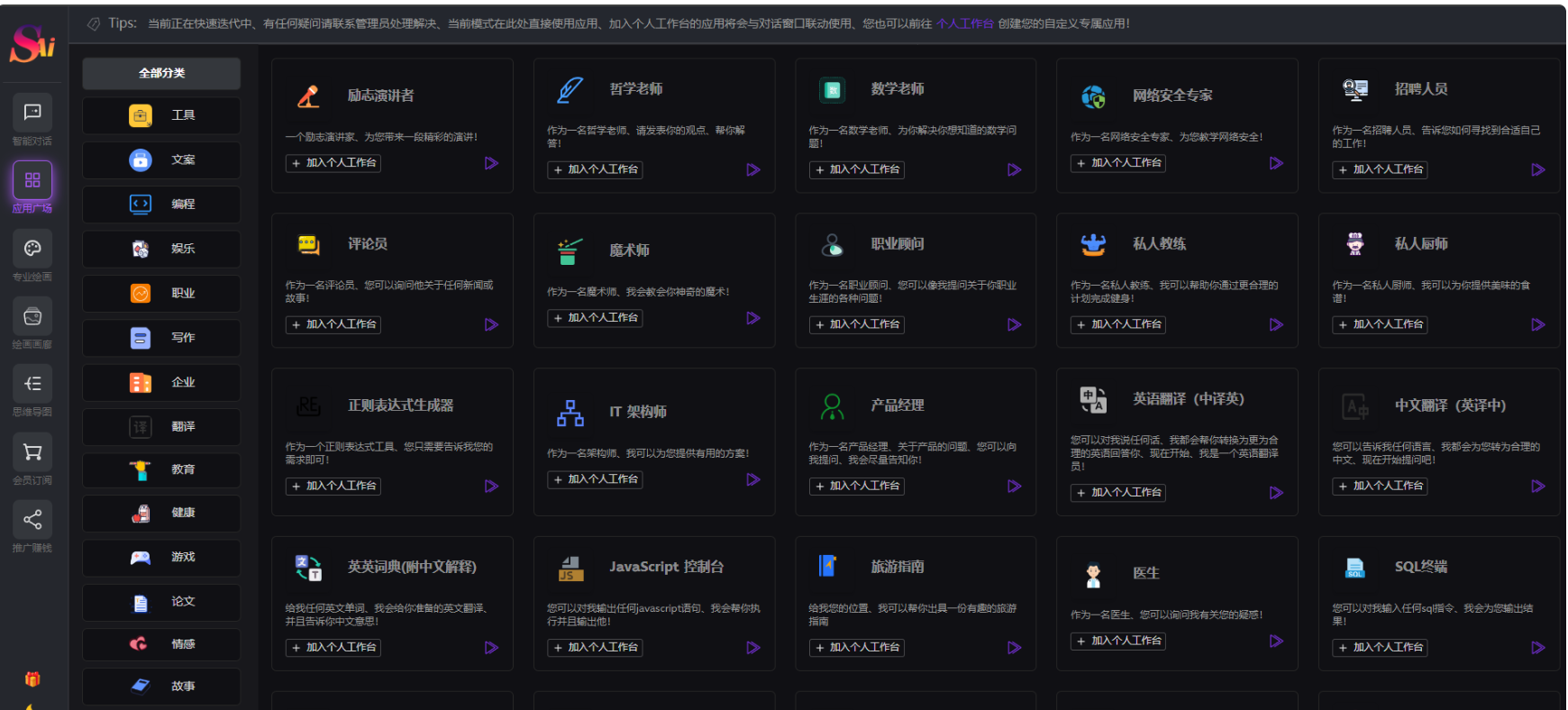1568x710 pixels.
Task: Open the 绘画画廊 gallery icon
Action: click(x=32, y=316)
